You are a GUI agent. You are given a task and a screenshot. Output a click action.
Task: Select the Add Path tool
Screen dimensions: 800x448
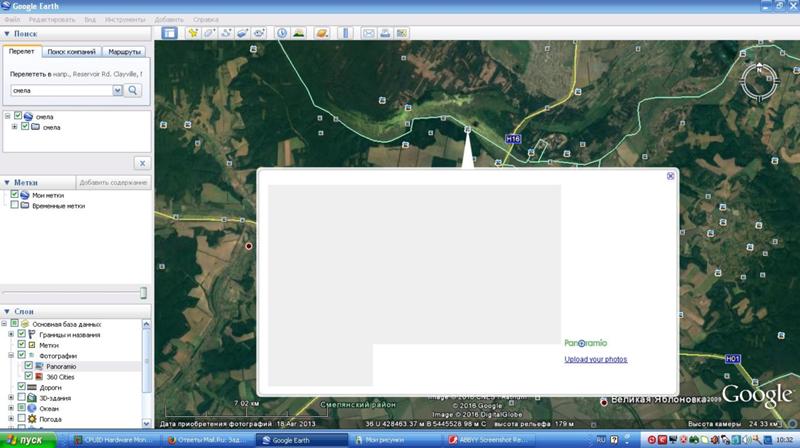pyautogui.click(x=226, y=33)
